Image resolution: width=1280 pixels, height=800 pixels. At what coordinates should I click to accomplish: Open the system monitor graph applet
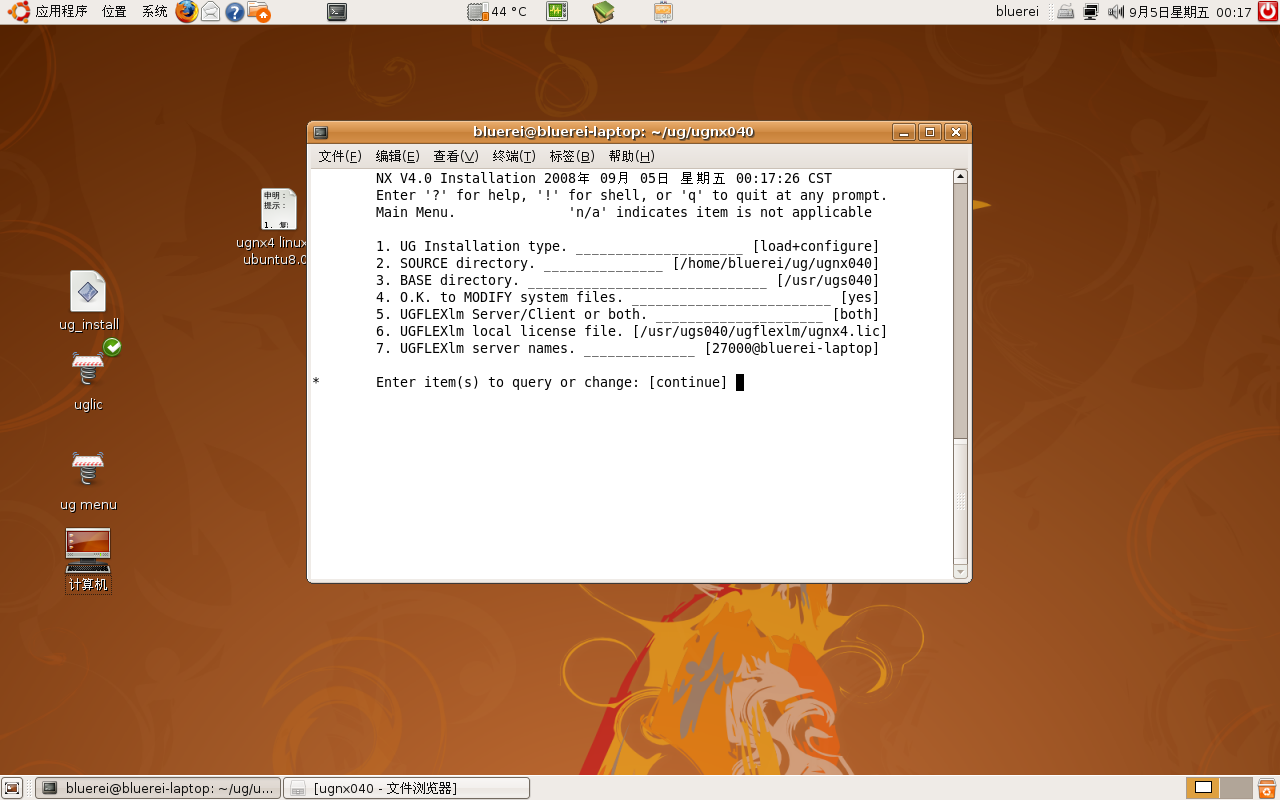[x=557, y=12]
